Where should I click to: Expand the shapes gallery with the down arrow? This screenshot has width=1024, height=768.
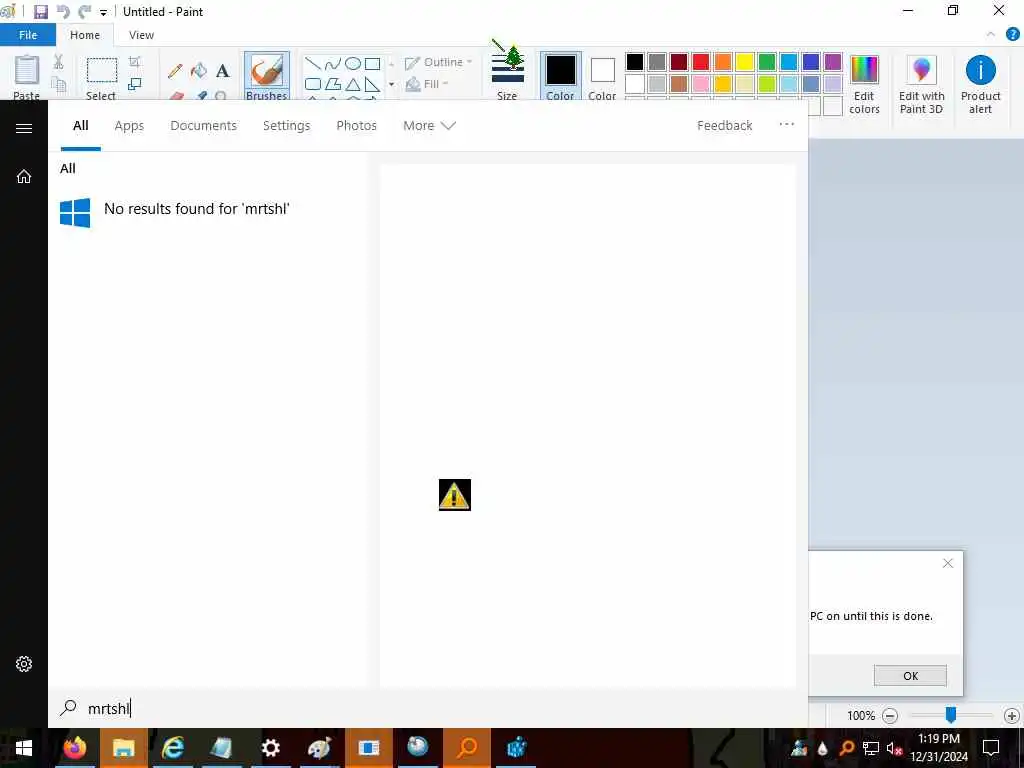tap(391, 84)
